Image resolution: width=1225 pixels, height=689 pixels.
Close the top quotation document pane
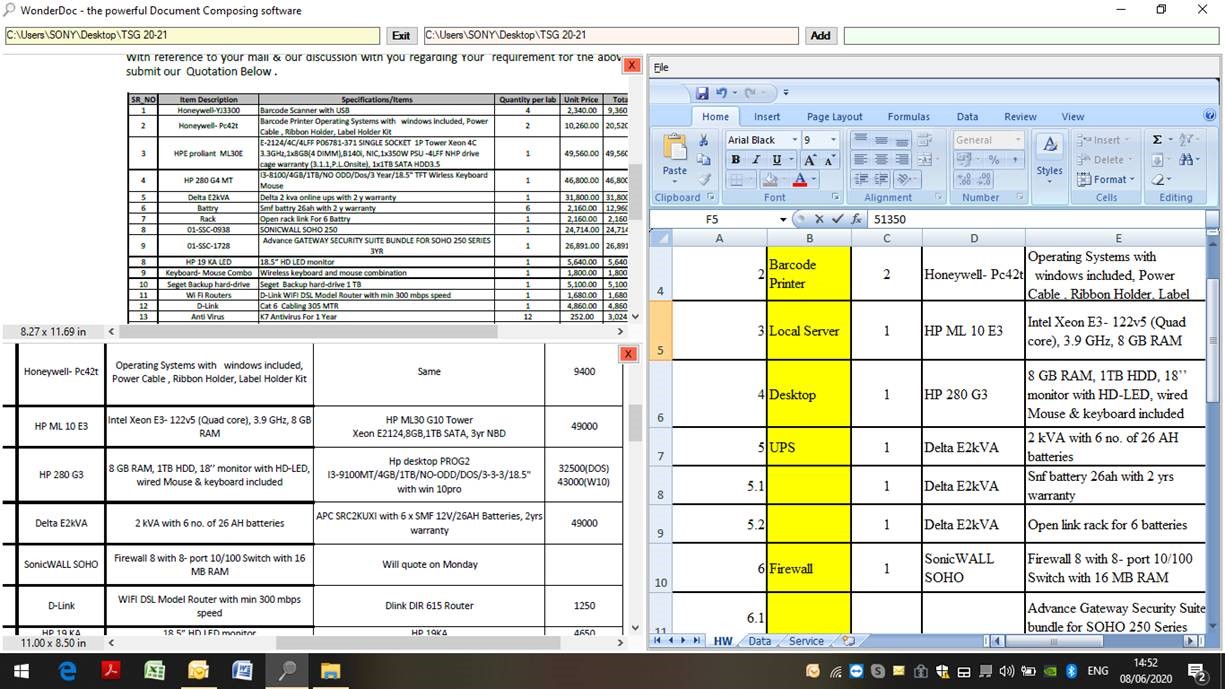tap(631, 65)
